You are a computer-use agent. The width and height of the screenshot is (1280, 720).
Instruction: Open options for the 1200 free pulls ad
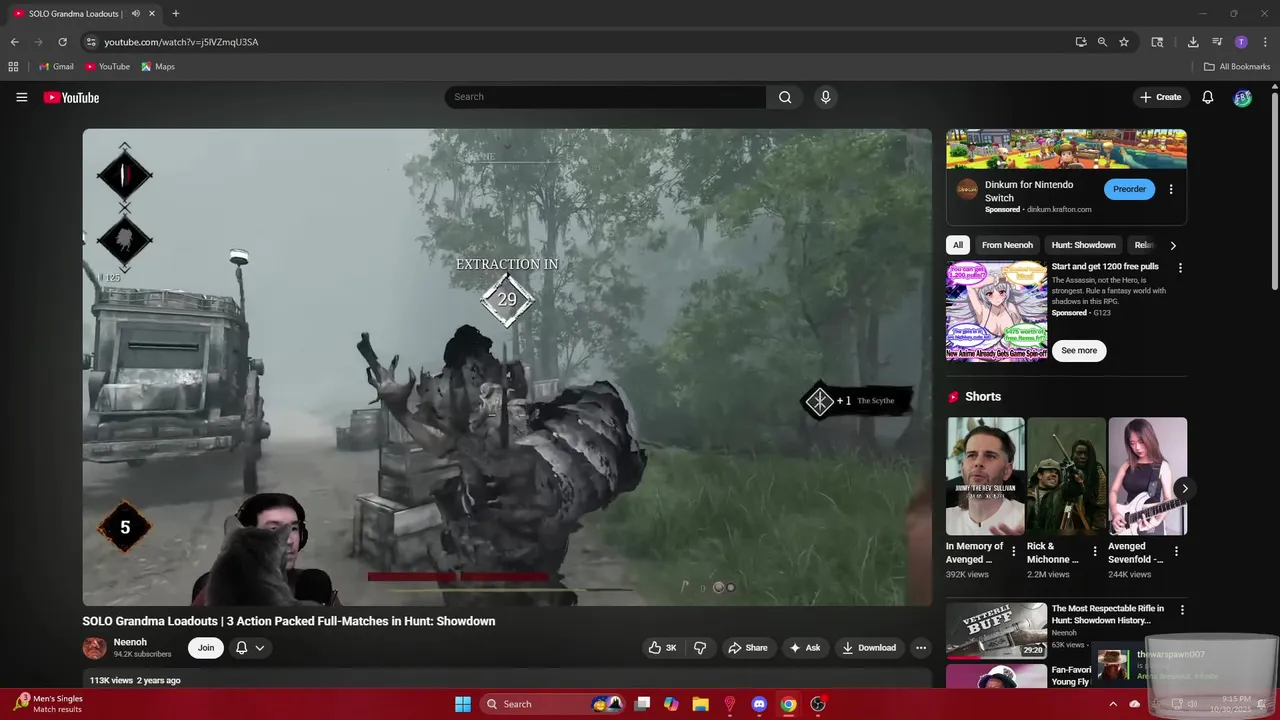click(x=1180, y=268)
